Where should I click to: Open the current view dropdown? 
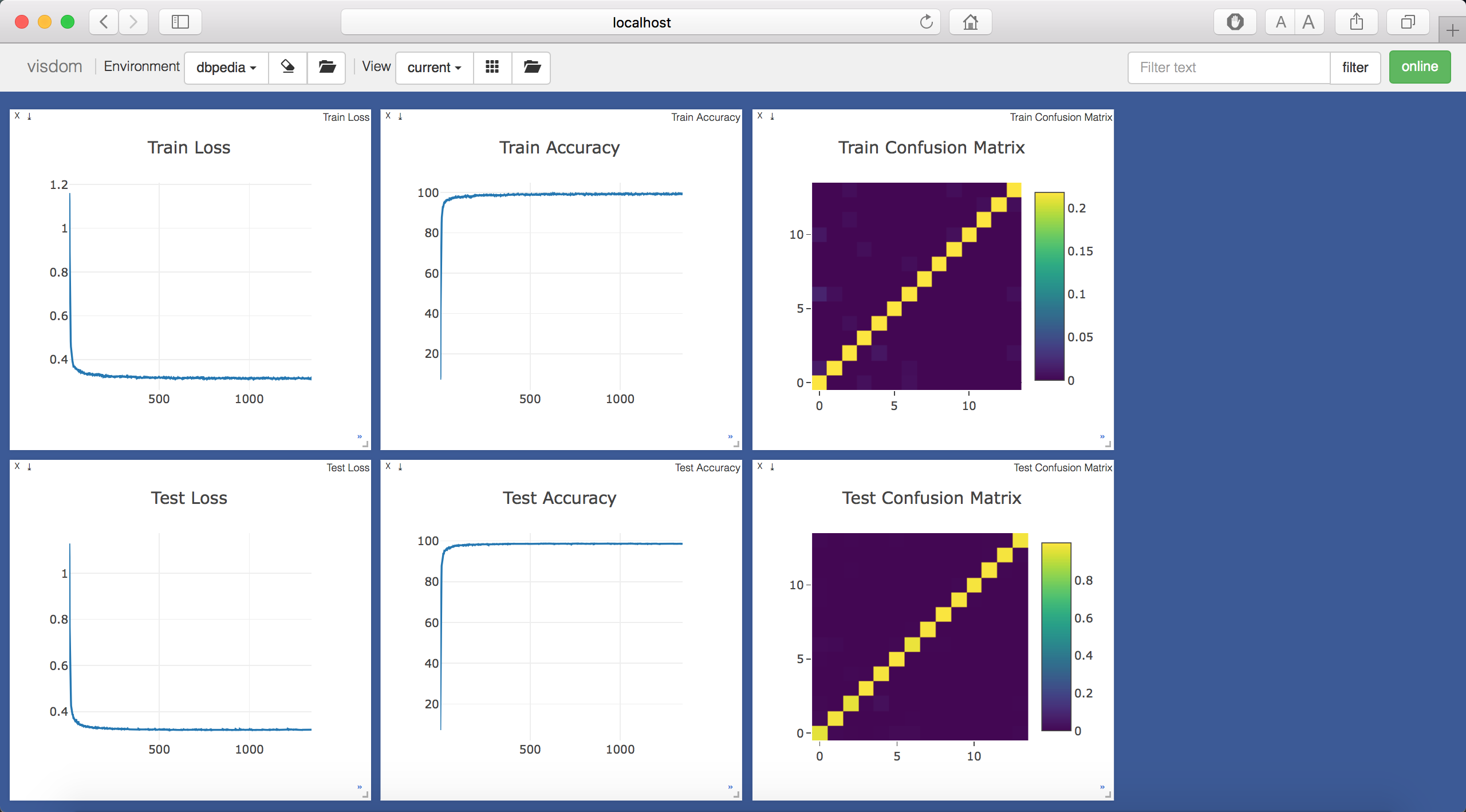click(434, 67)
